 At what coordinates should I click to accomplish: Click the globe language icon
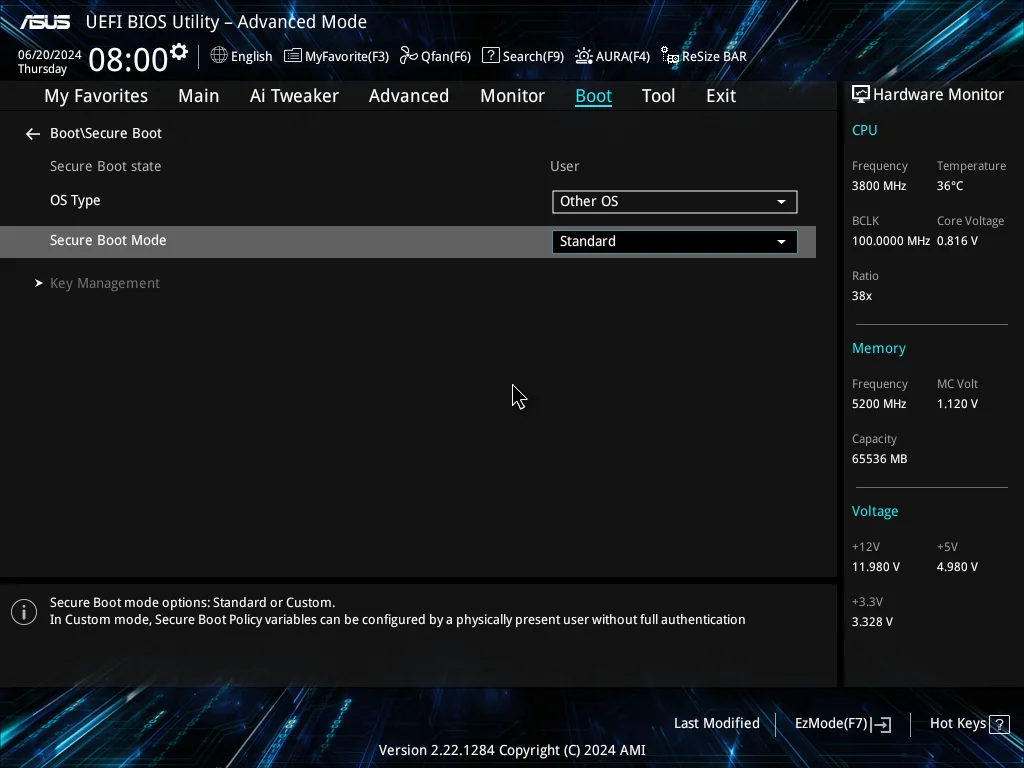tap(219, 56)
